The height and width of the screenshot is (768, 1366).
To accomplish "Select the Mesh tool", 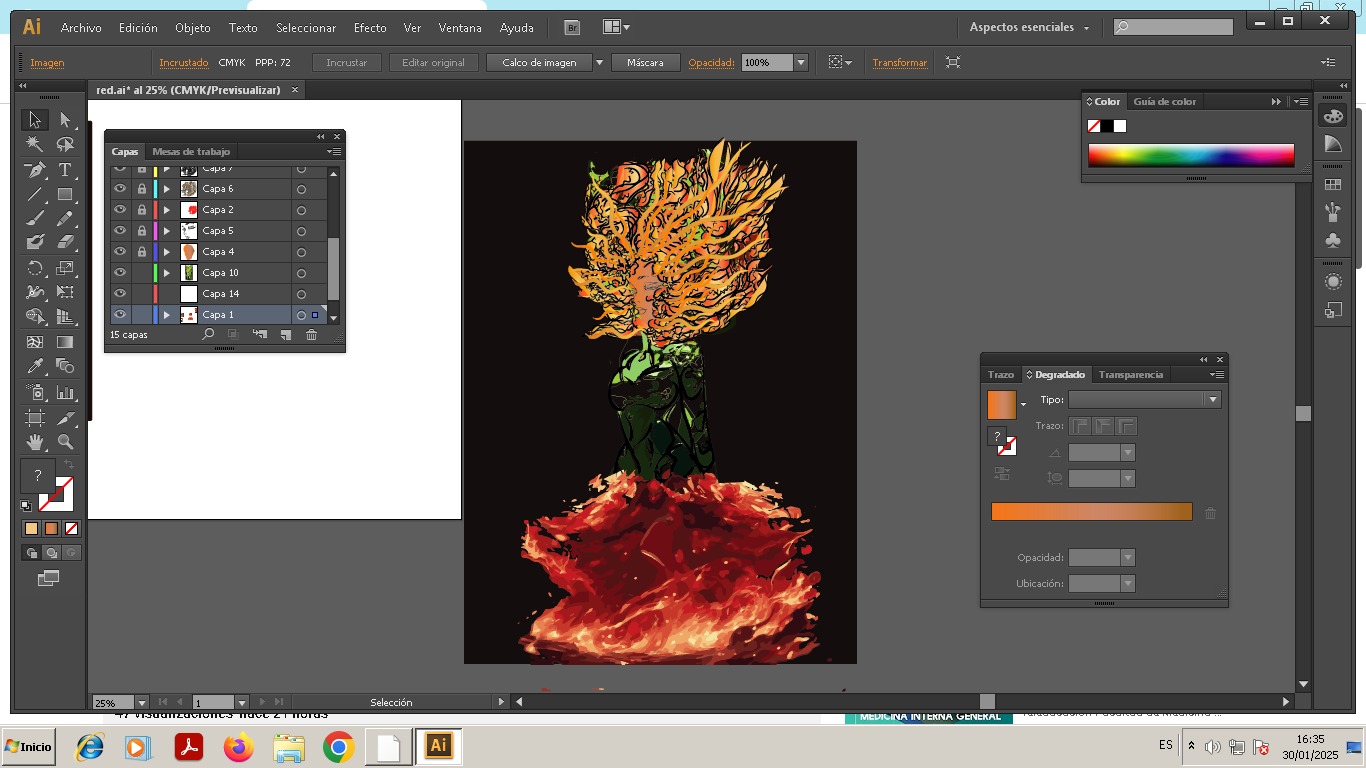I will 35,342.
